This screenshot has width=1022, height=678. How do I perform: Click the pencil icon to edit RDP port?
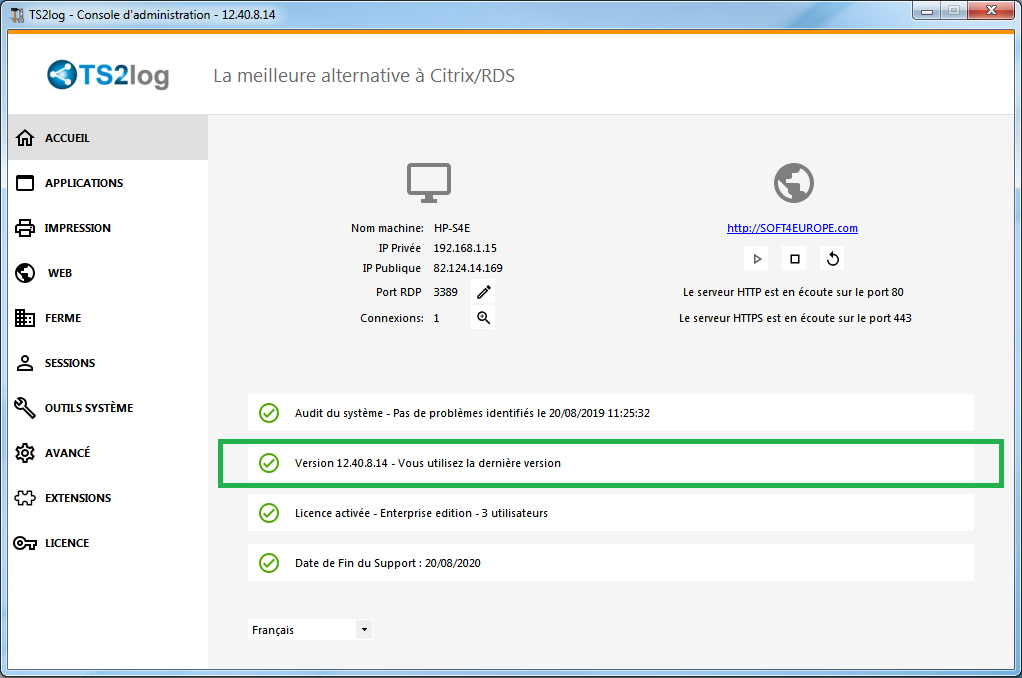tap(483, 292)
